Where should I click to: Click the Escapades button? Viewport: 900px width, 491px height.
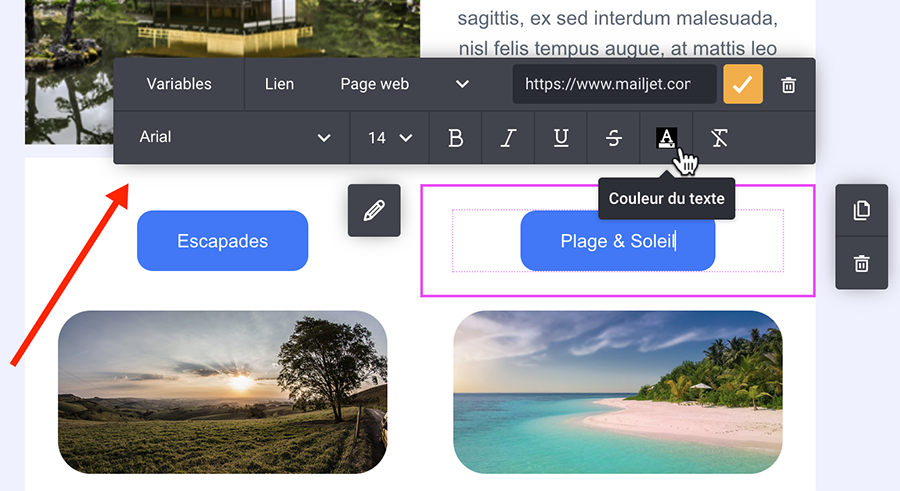[x=222, y=241]
